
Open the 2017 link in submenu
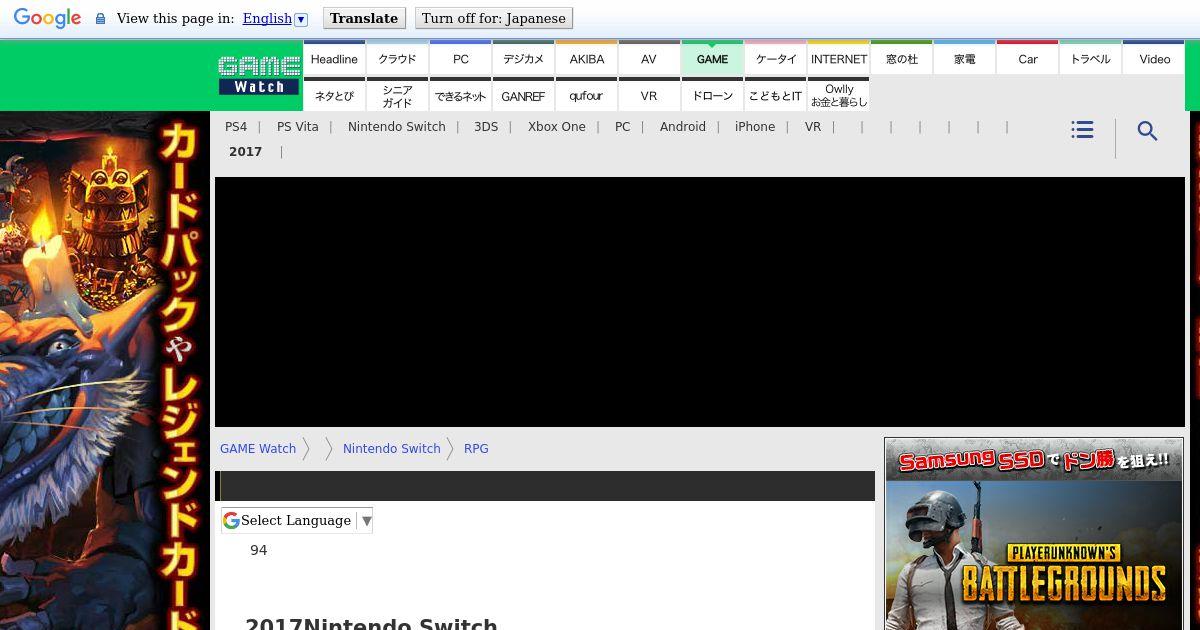click(245, 152)
